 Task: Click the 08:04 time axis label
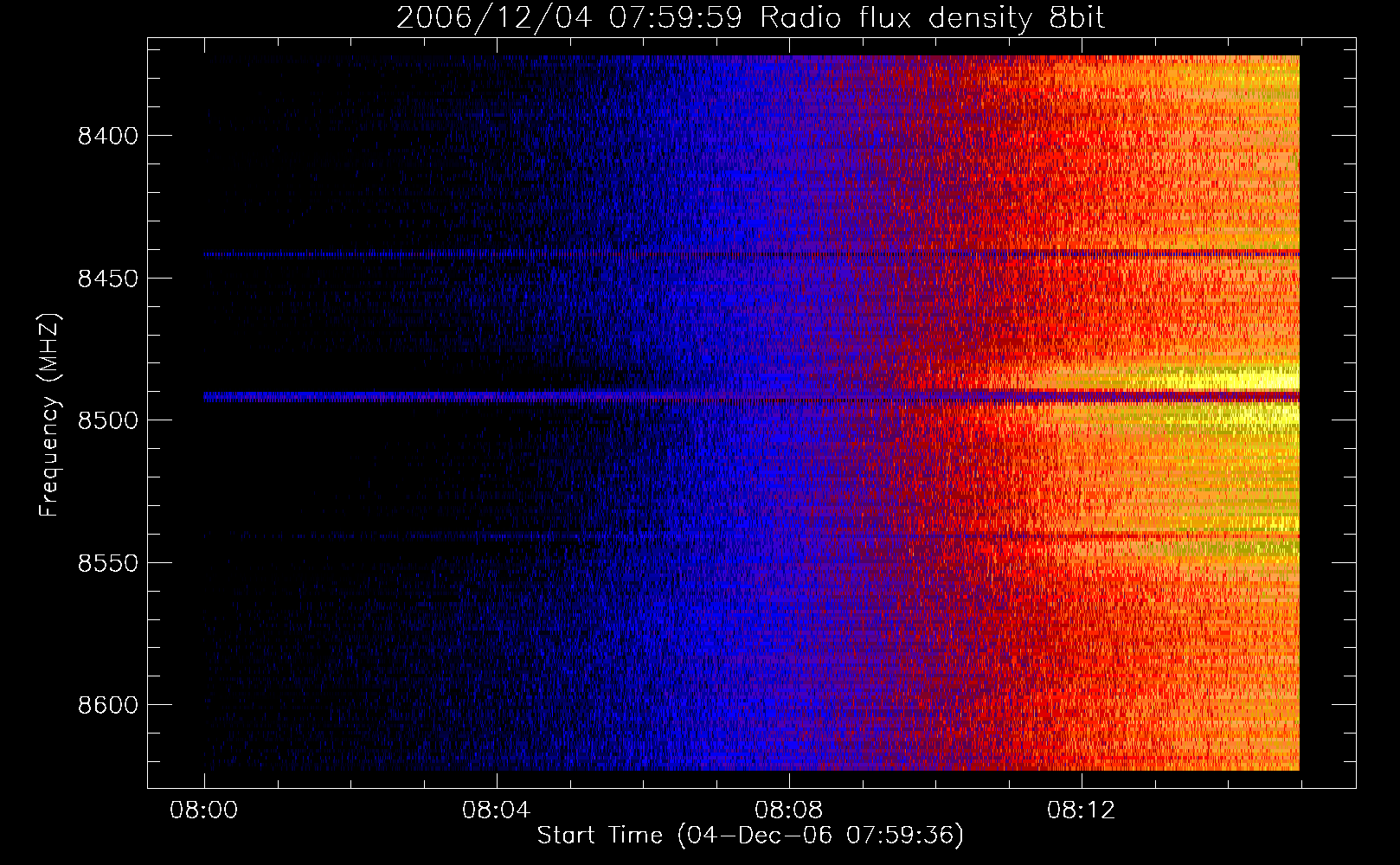click(496, 811)
